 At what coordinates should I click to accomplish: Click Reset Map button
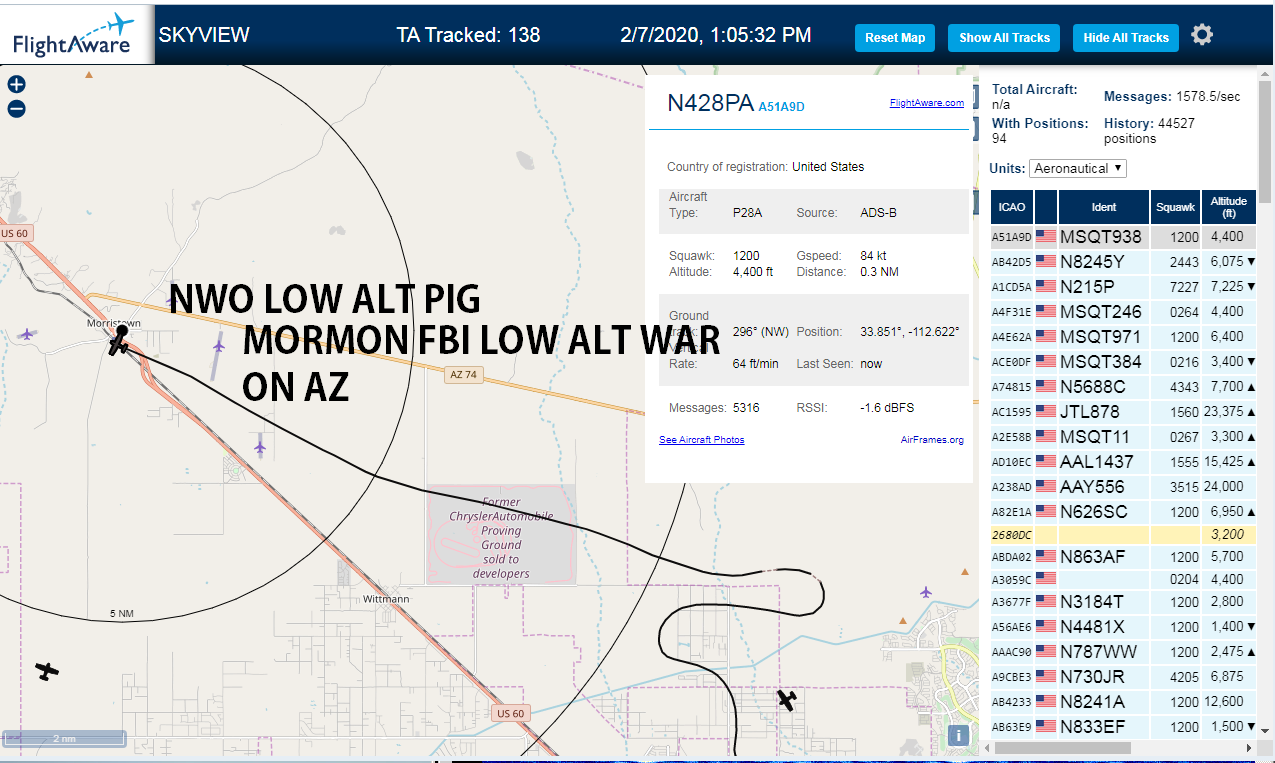click(x=895, y=38)
